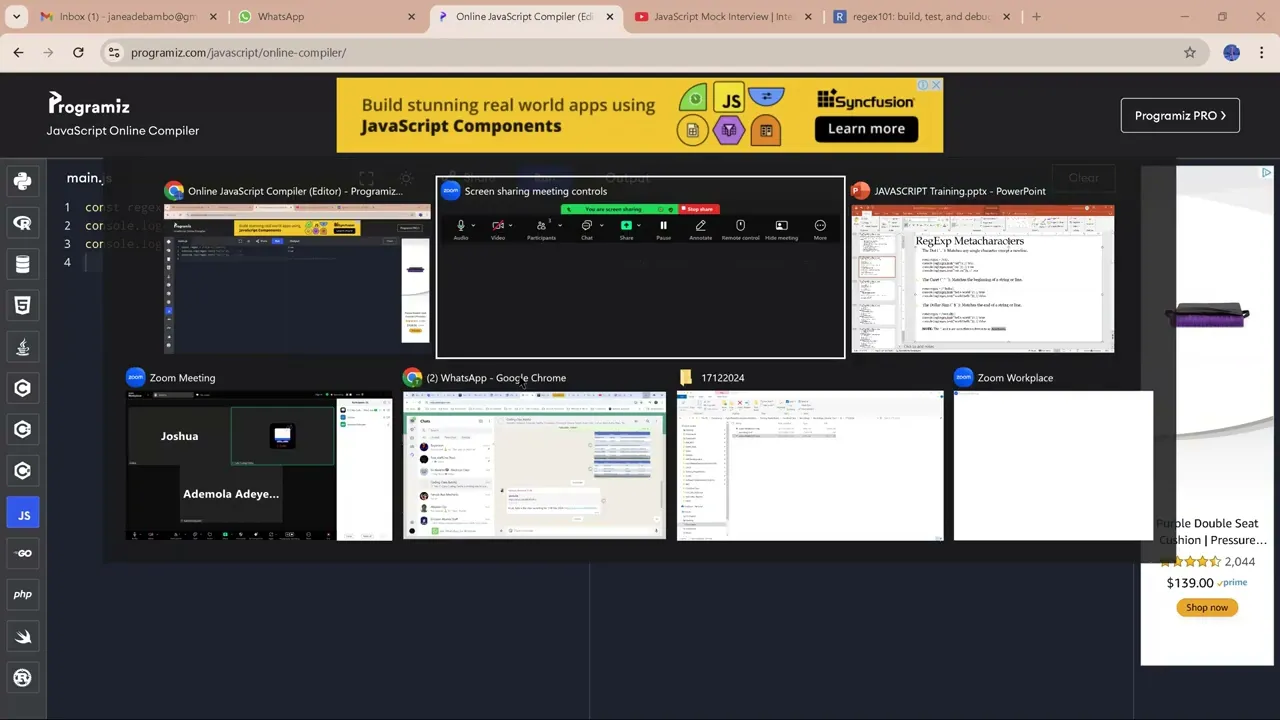
Task: Click the JavaScript Online Compiler heading
Action: (x=123, y=130)
